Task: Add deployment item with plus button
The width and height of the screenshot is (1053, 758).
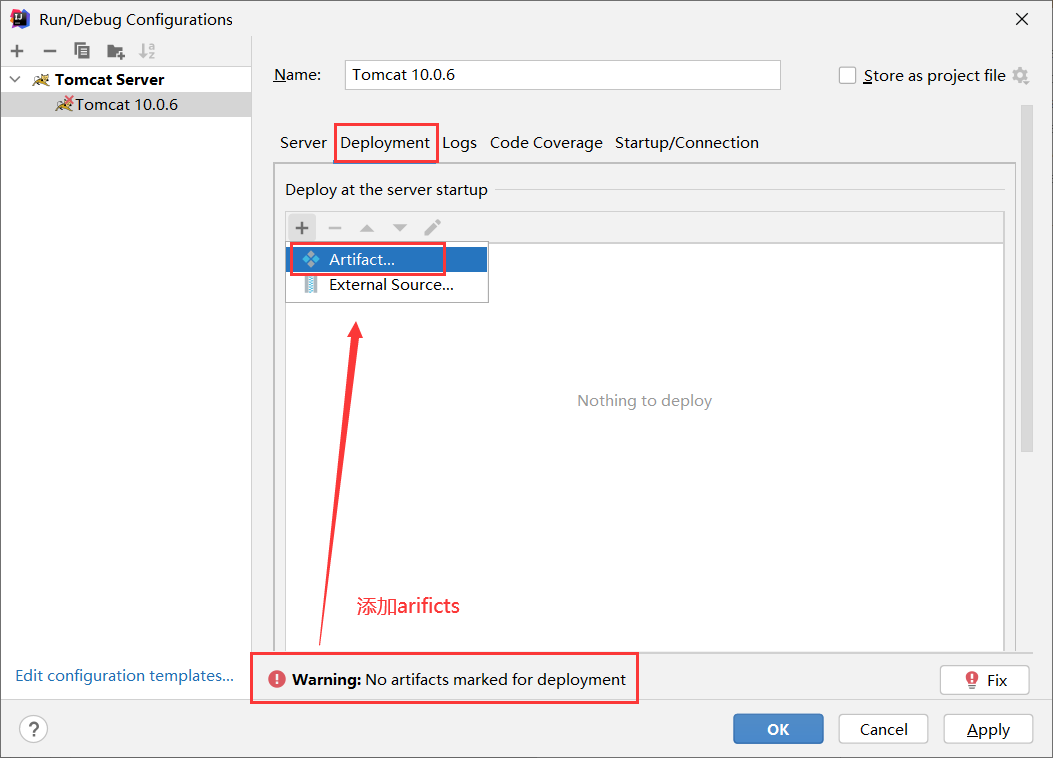Action: click(x=302, y=228)
